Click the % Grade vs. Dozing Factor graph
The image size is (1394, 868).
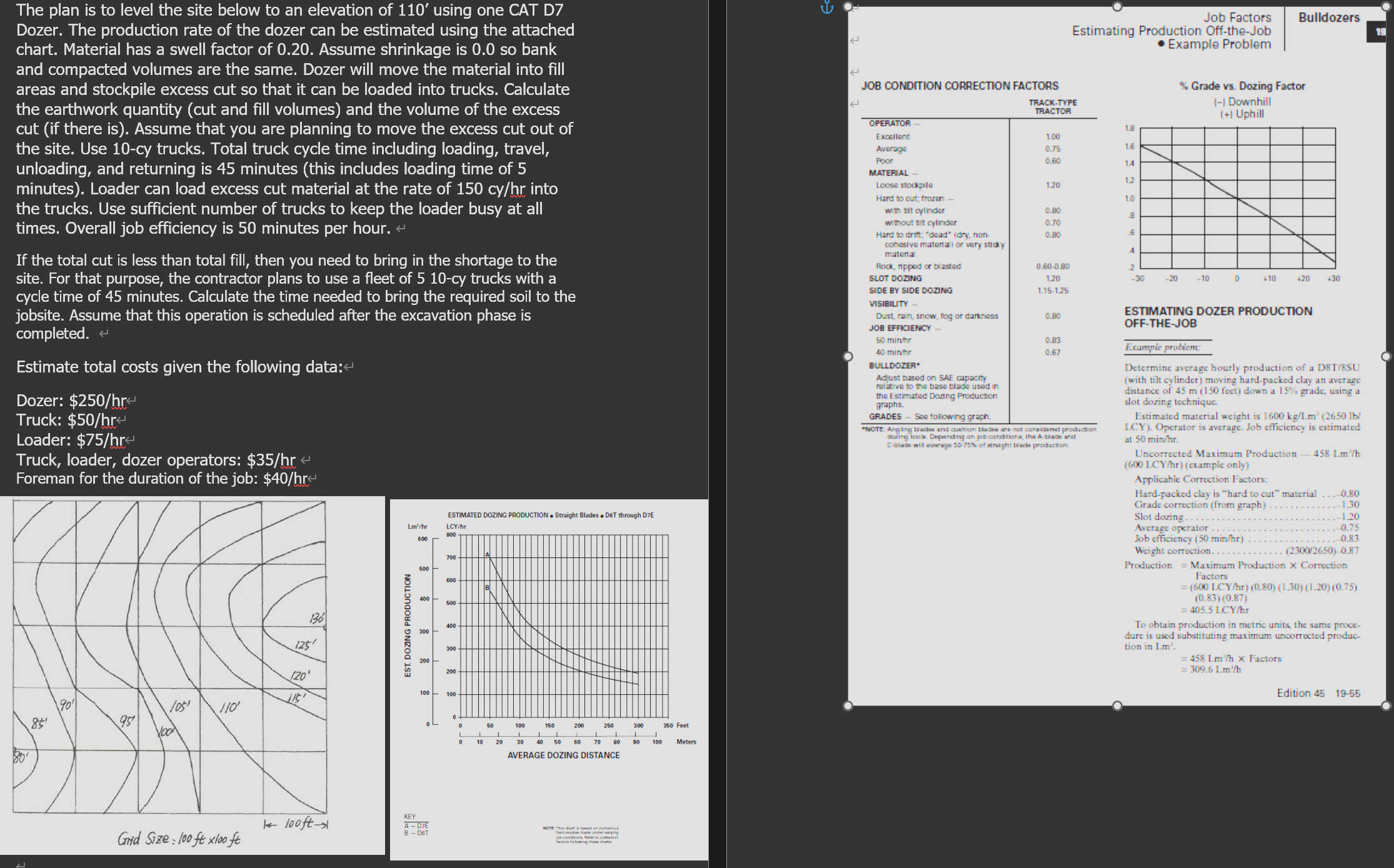coord(1238,197)
